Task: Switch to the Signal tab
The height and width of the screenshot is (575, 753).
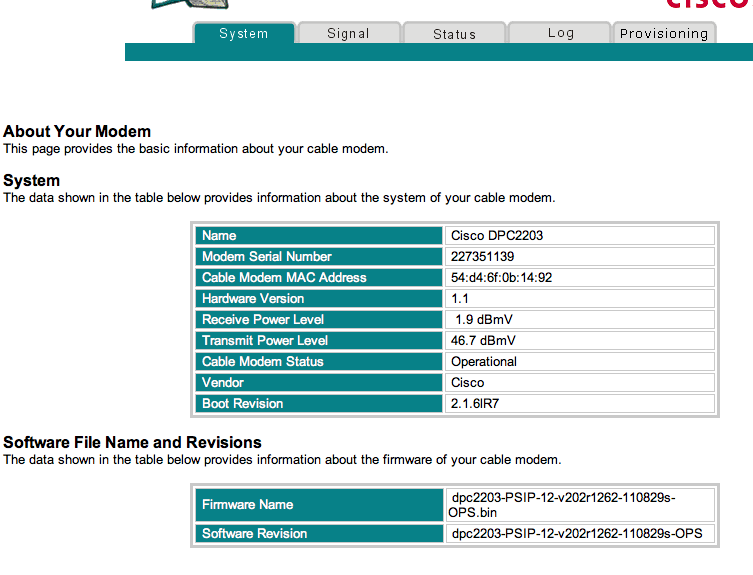Action: point(349,33)
